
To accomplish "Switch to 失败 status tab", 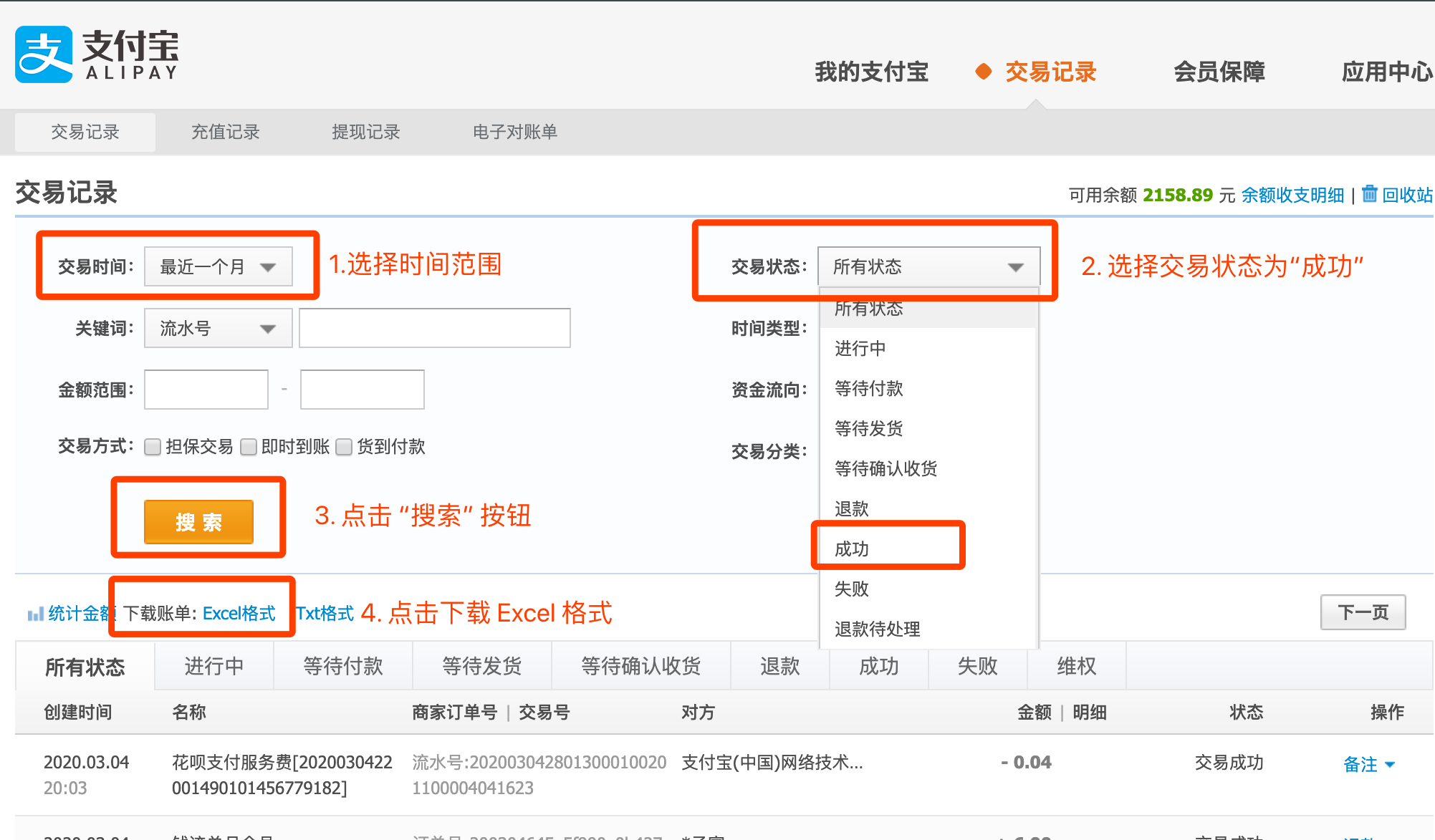I will pyautogui.click(x=978, y=666).
